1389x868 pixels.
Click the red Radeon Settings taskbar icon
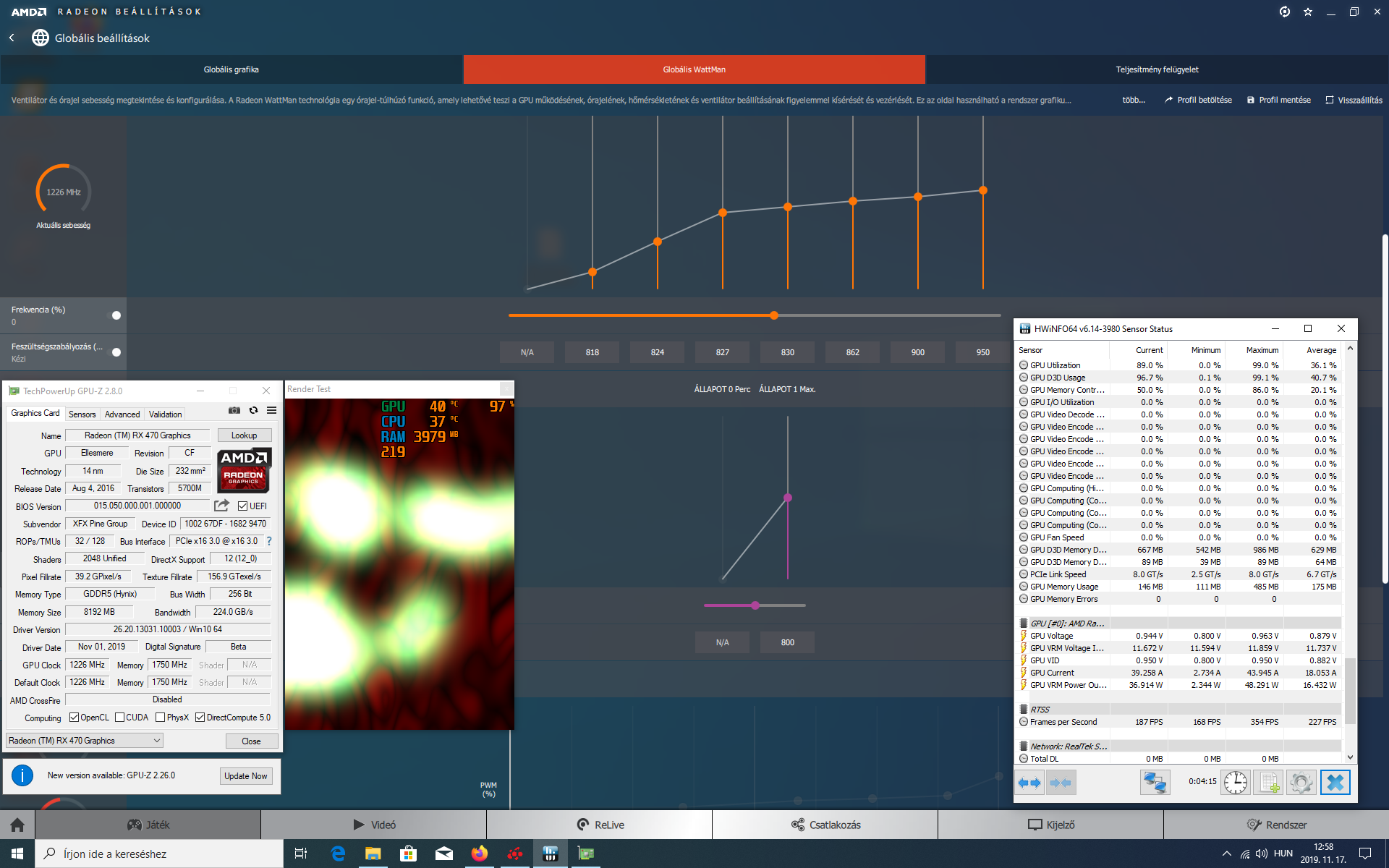(515, 854)
